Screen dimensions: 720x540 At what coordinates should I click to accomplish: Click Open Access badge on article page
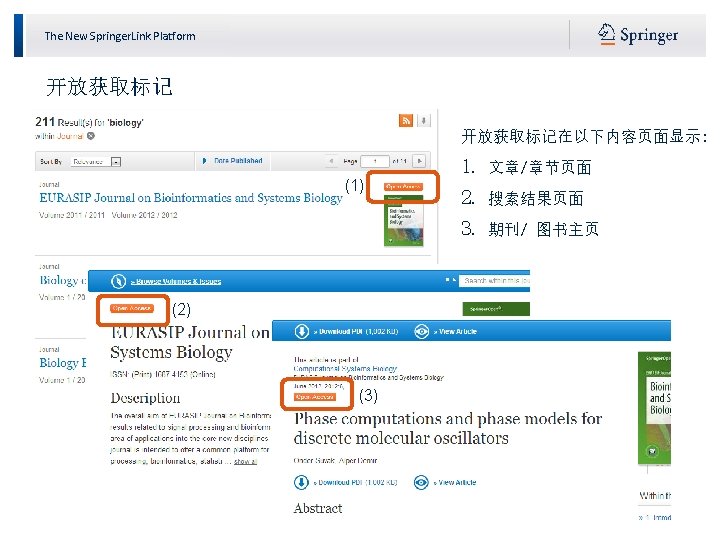[315, 397]
